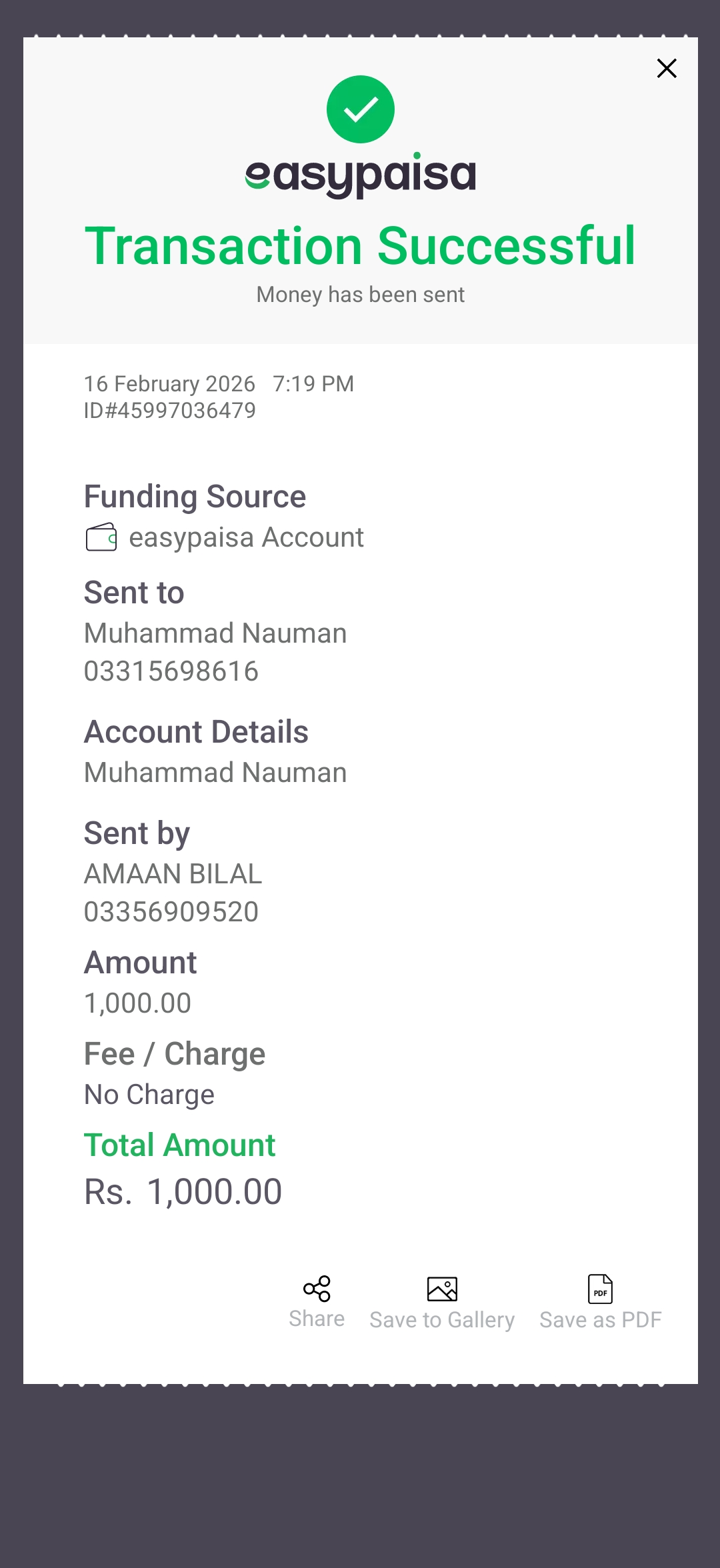
Task: Tap recipient phone number 03315698616
Action: [x=171, y=671]
